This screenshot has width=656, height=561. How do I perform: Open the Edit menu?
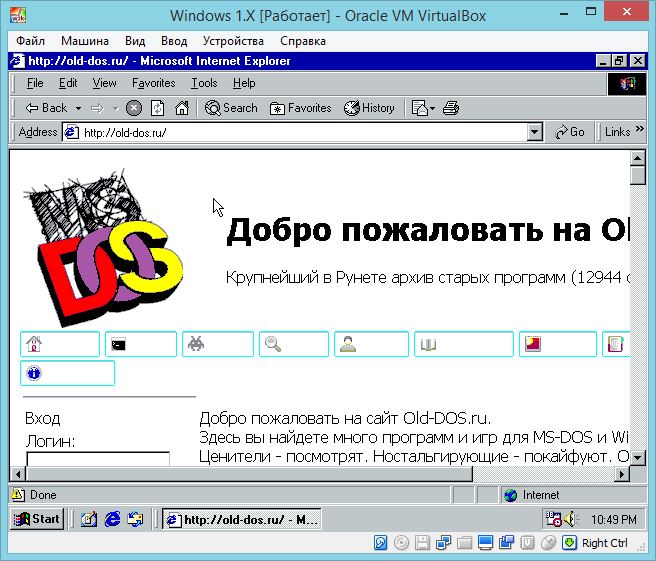coord(68,83)
